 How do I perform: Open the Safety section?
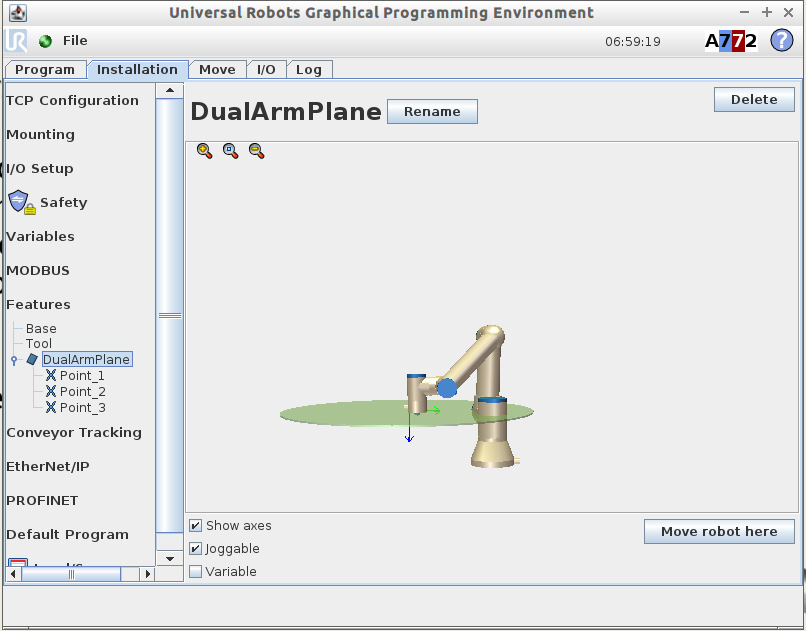click(x=64, y=202)
